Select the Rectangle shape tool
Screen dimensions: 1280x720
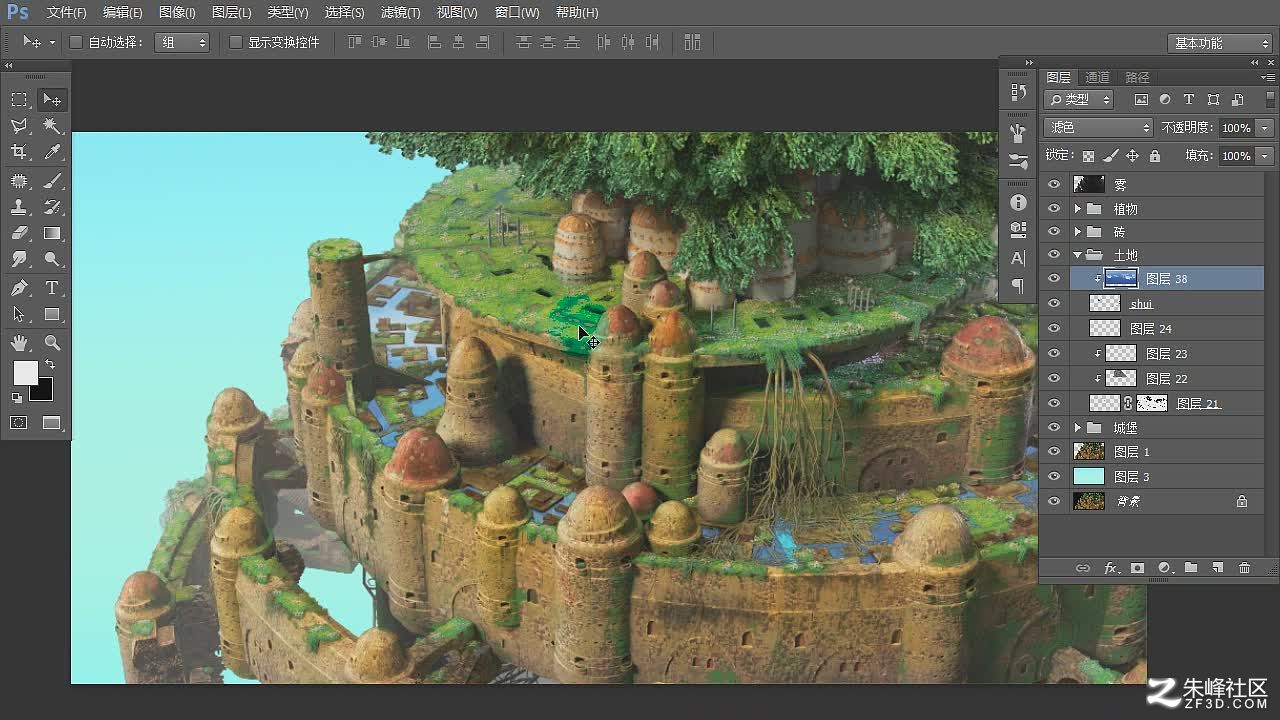pyautogui.click(x=52, y=314)
